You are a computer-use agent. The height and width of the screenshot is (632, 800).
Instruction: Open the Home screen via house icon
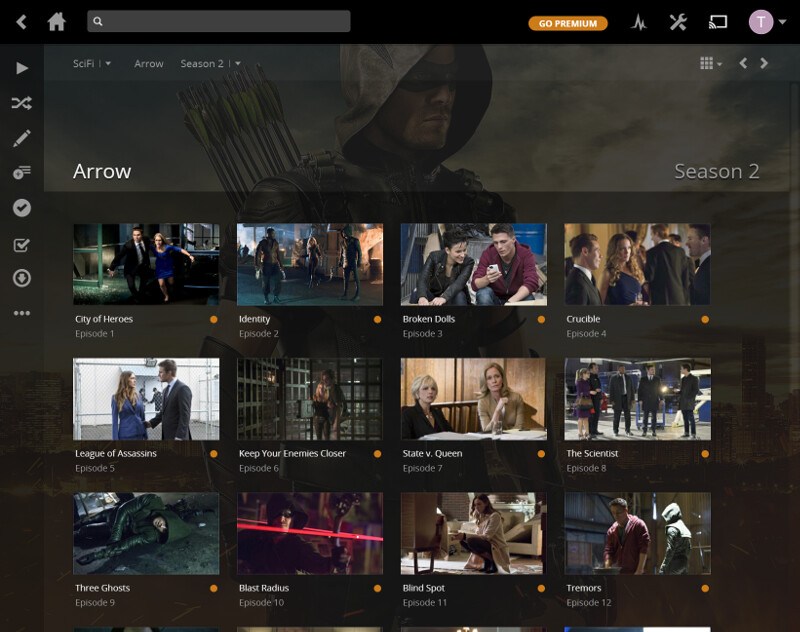click(56, 22)
